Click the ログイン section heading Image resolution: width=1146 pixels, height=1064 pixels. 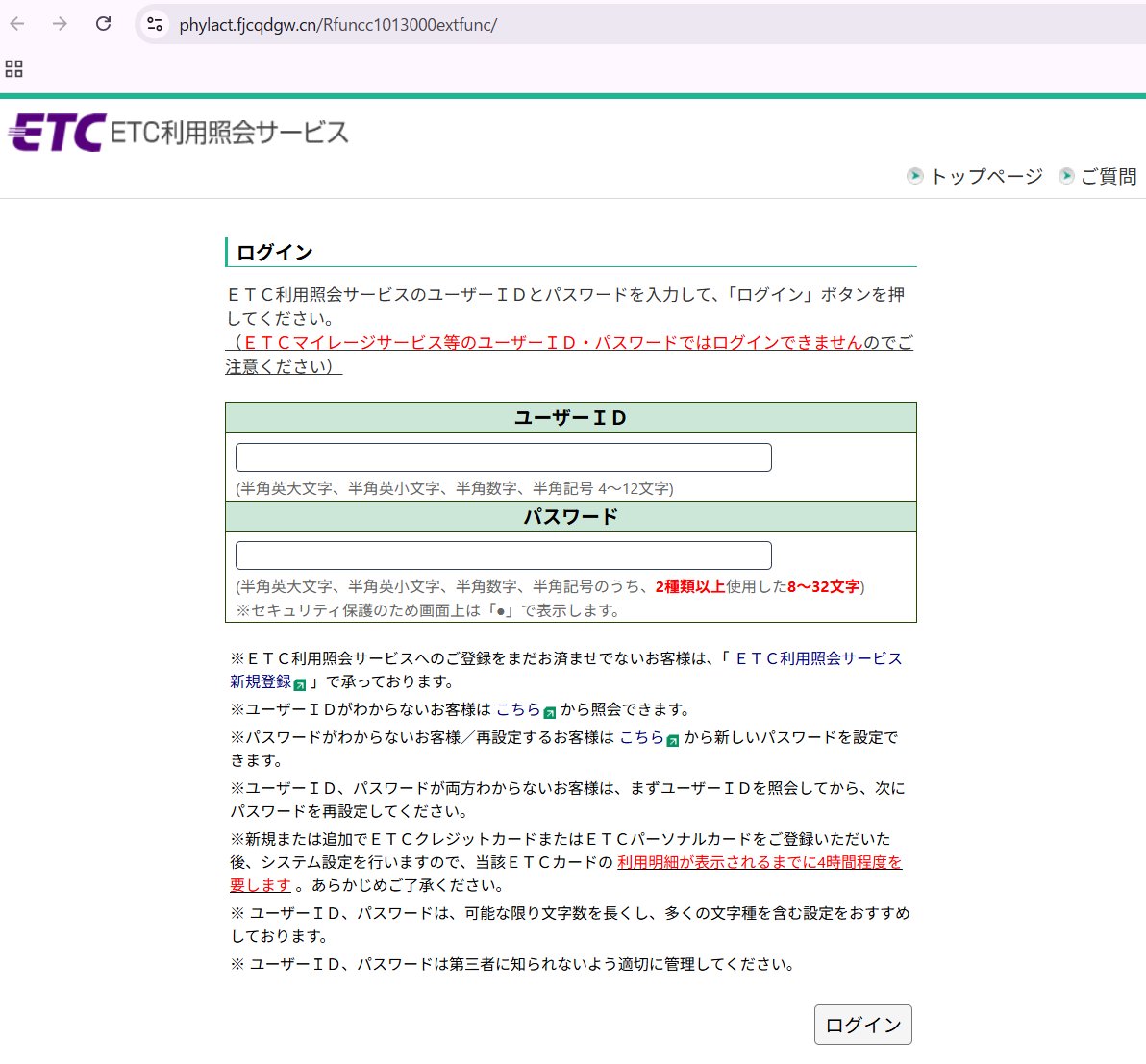tap(275, 252)
